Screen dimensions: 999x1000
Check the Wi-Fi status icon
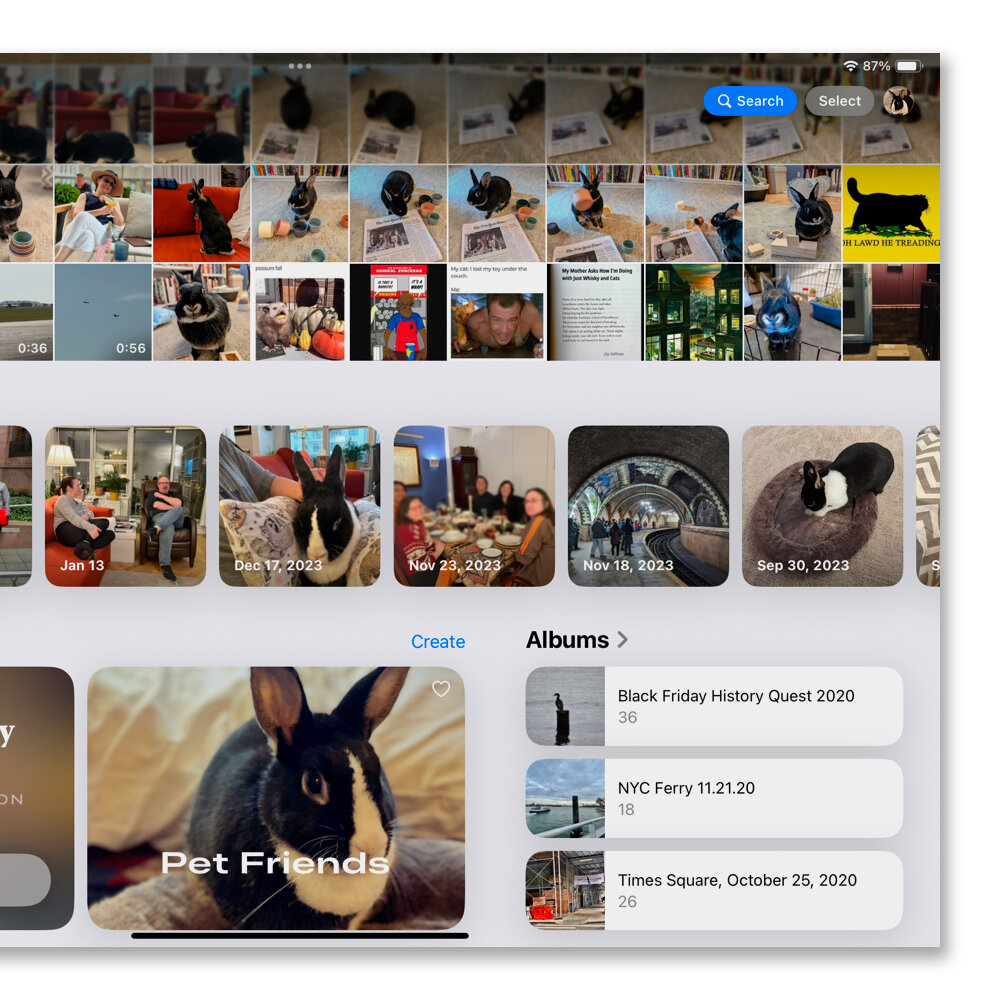click(850, 66)
